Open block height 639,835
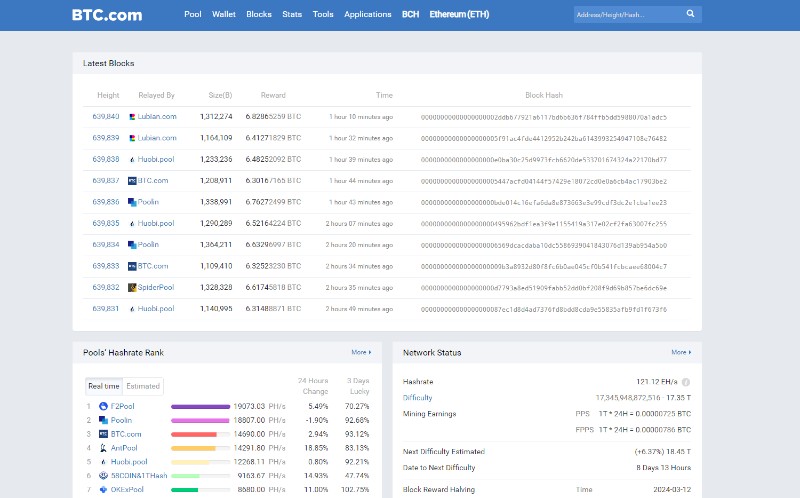Screen dimensions: 800x498 (x=106, y=223)
